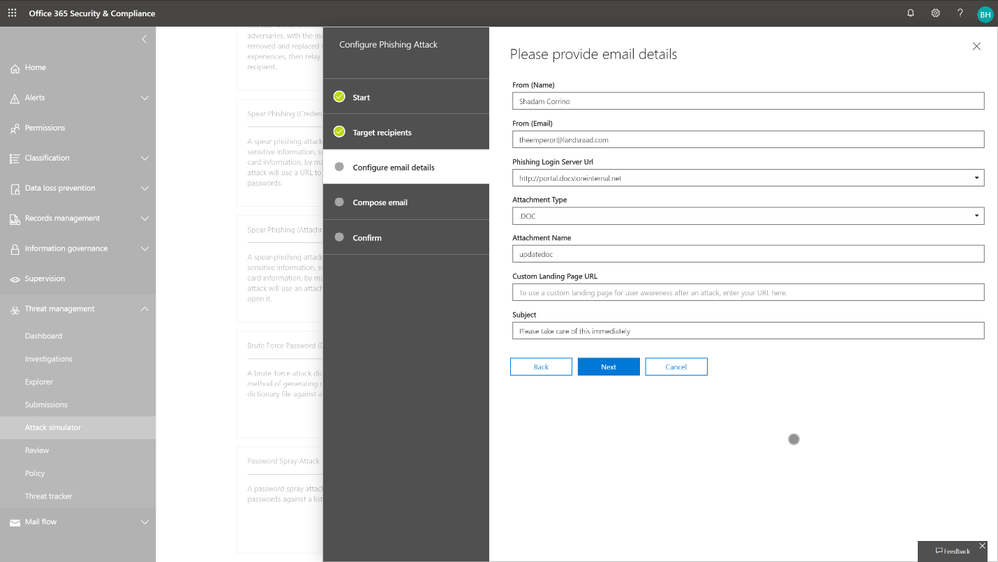Open Supervision in the sidebar

pos(45,279)
